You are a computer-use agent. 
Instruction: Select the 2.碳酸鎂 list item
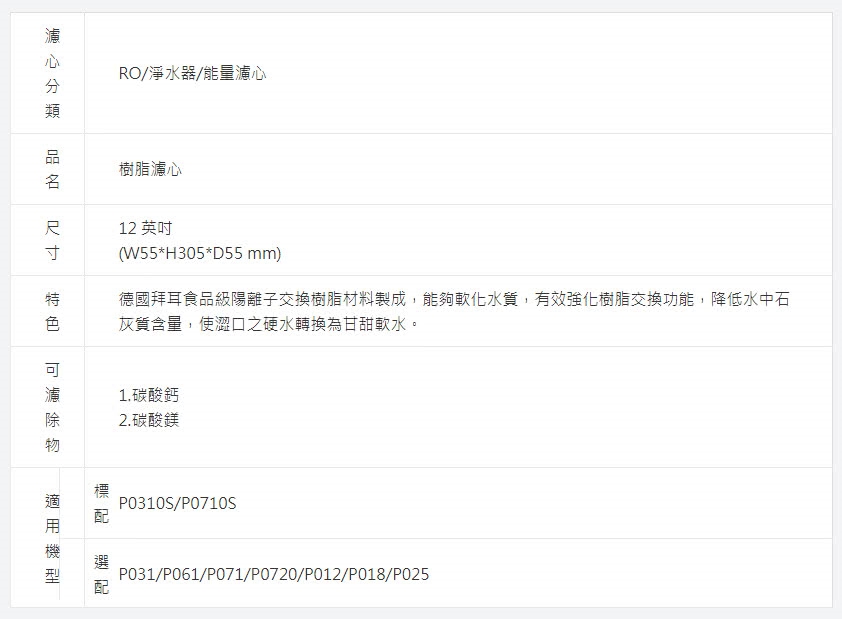pos(148,420)
